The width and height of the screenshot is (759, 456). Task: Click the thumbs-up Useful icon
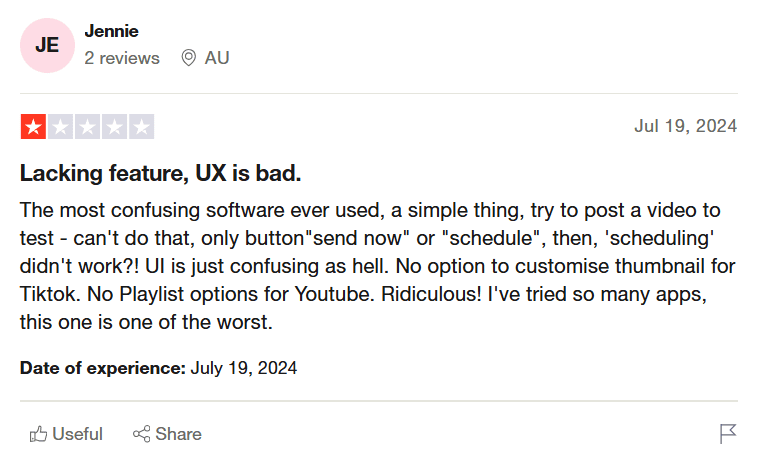coord(39,434)
